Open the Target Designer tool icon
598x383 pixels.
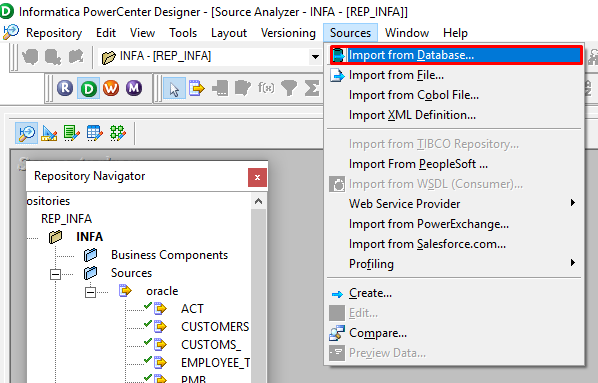coord(49,133)
